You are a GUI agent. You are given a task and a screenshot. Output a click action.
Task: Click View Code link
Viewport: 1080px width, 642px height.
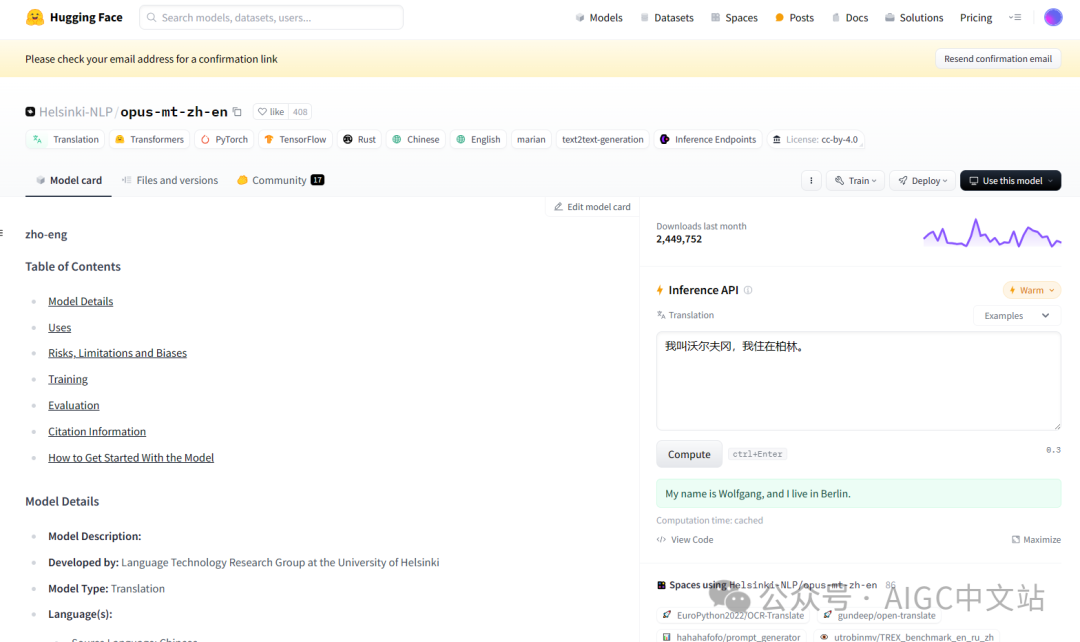click(x=685, y=539)
